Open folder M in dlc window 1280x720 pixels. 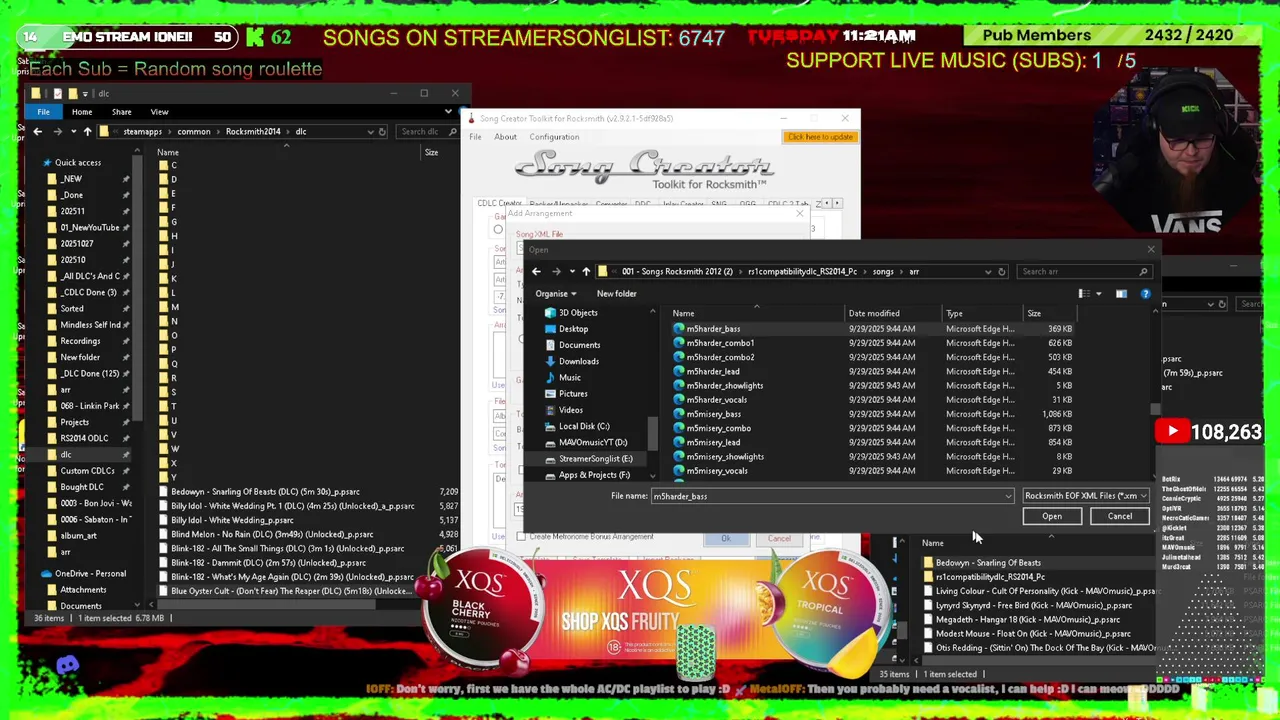pos(174,307)
